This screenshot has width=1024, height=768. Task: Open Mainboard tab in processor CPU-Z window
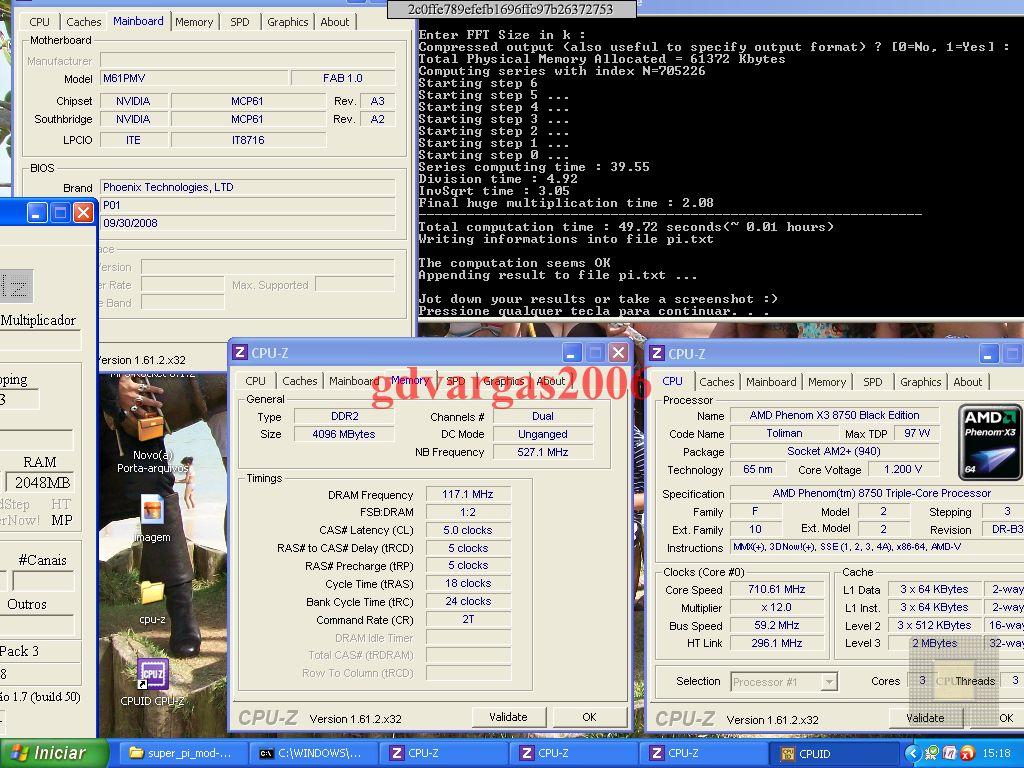771,382
